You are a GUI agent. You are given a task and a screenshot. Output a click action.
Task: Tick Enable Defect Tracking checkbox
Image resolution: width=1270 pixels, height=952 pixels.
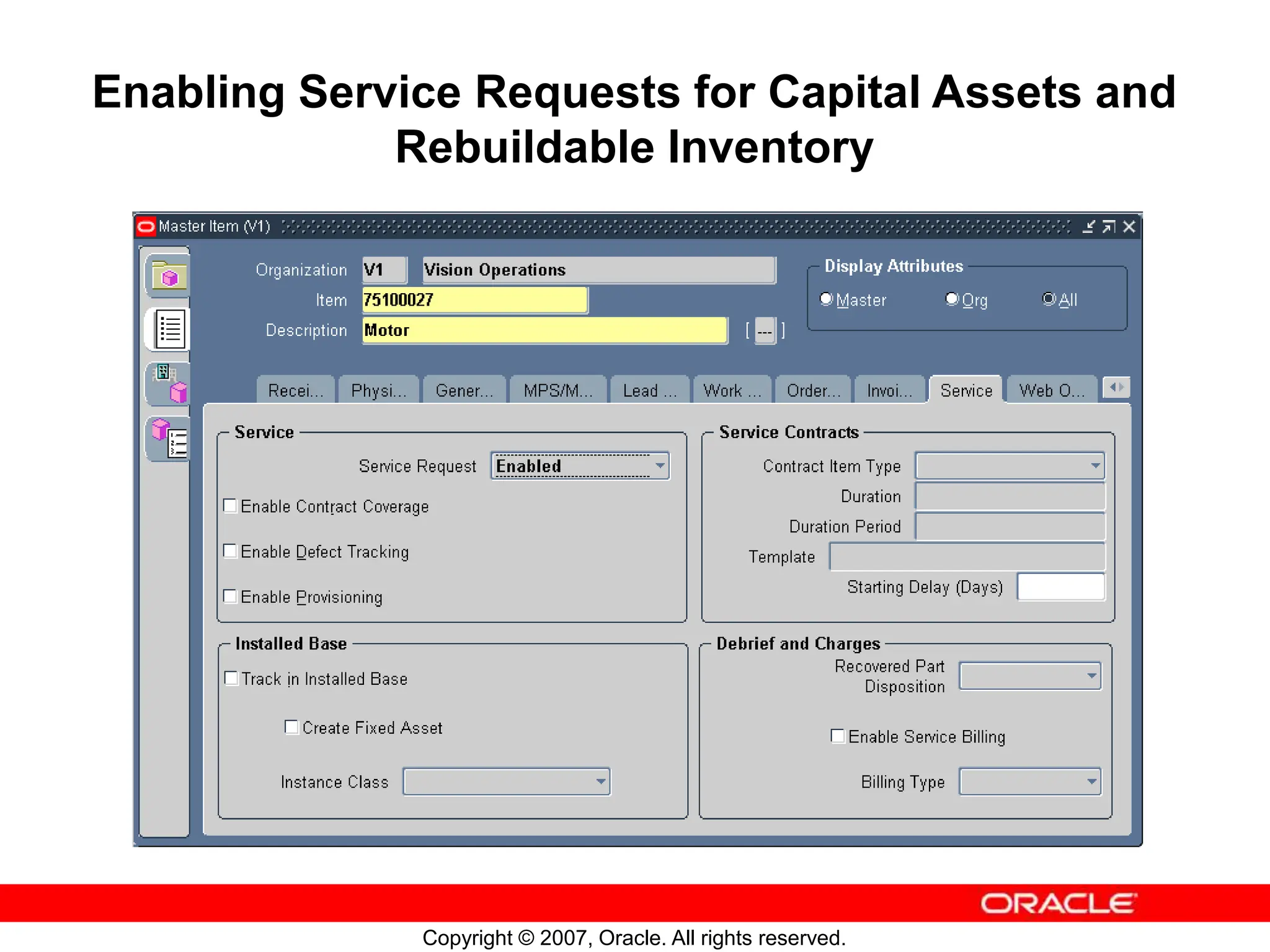[x=230, y=551]
